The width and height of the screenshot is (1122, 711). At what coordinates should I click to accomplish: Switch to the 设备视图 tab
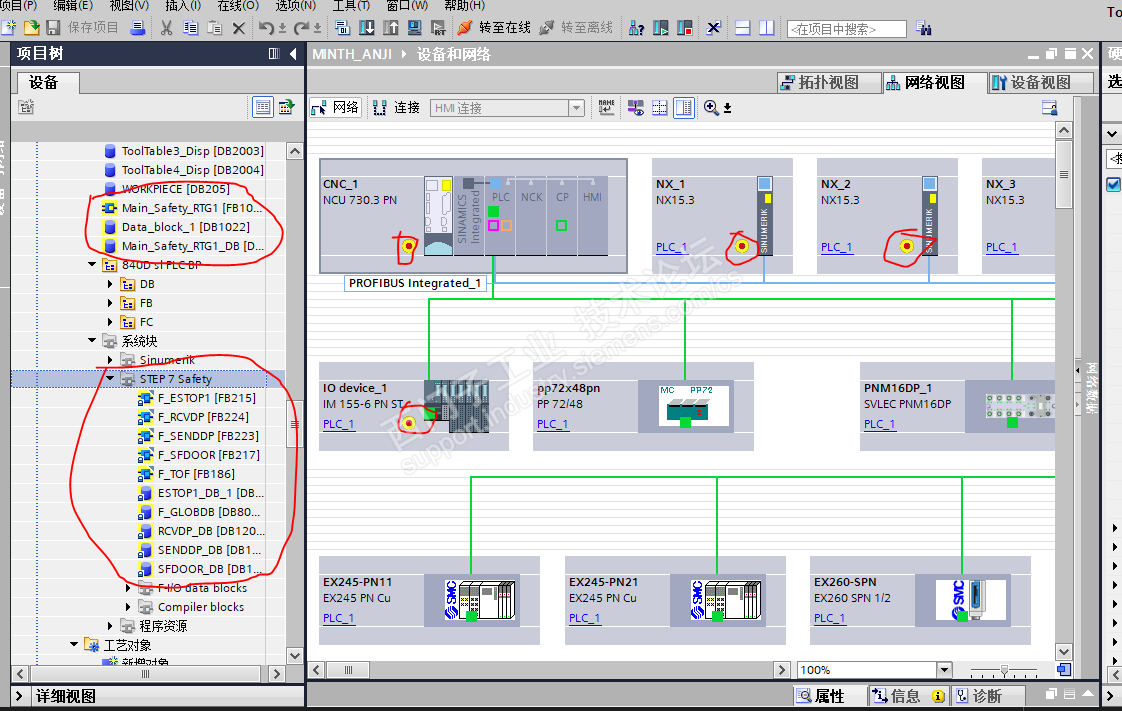point(1041,82)
